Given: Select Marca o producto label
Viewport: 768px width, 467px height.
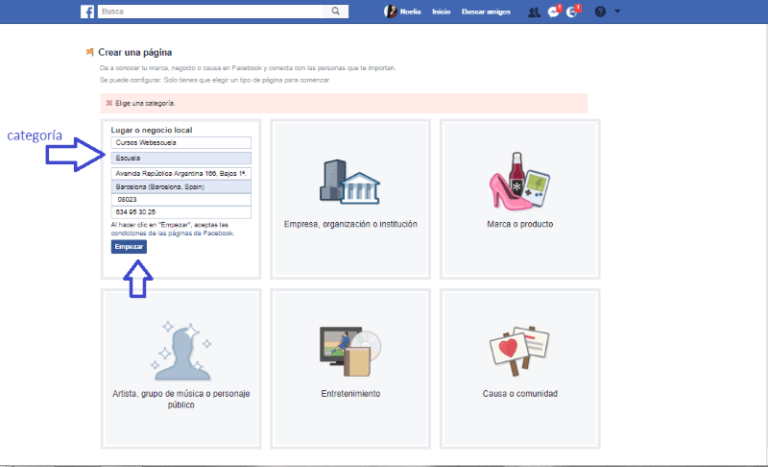Looking at the screenshot, I should click(520, 224).
